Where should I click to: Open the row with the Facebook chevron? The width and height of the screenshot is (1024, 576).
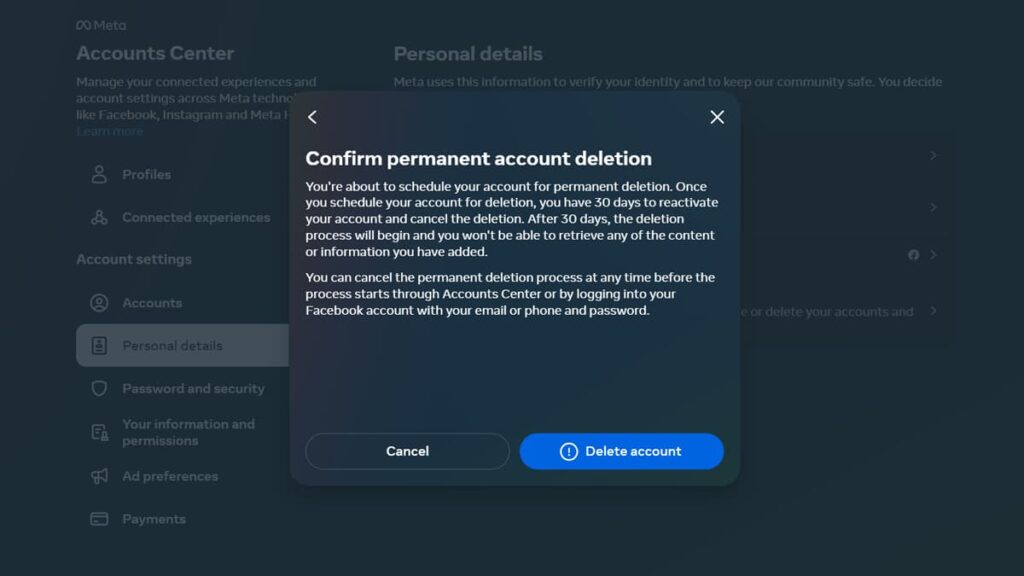[x=932, y=255]
